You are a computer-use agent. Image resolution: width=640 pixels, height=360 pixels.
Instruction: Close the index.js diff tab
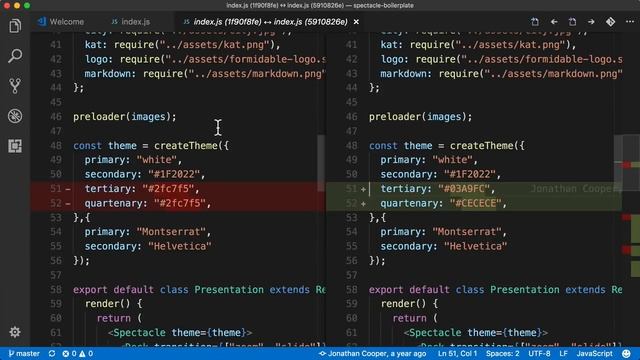[x=356, y=22]
